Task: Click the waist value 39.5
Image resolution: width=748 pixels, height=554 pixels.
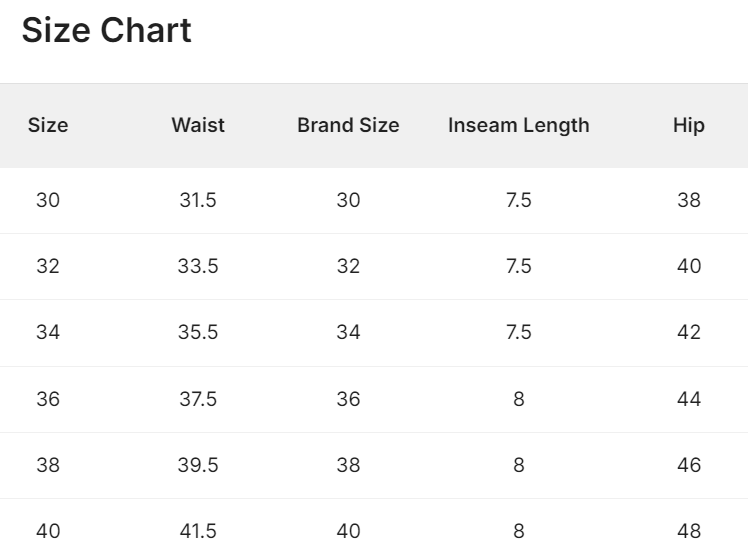Action: tap(198, 465)
